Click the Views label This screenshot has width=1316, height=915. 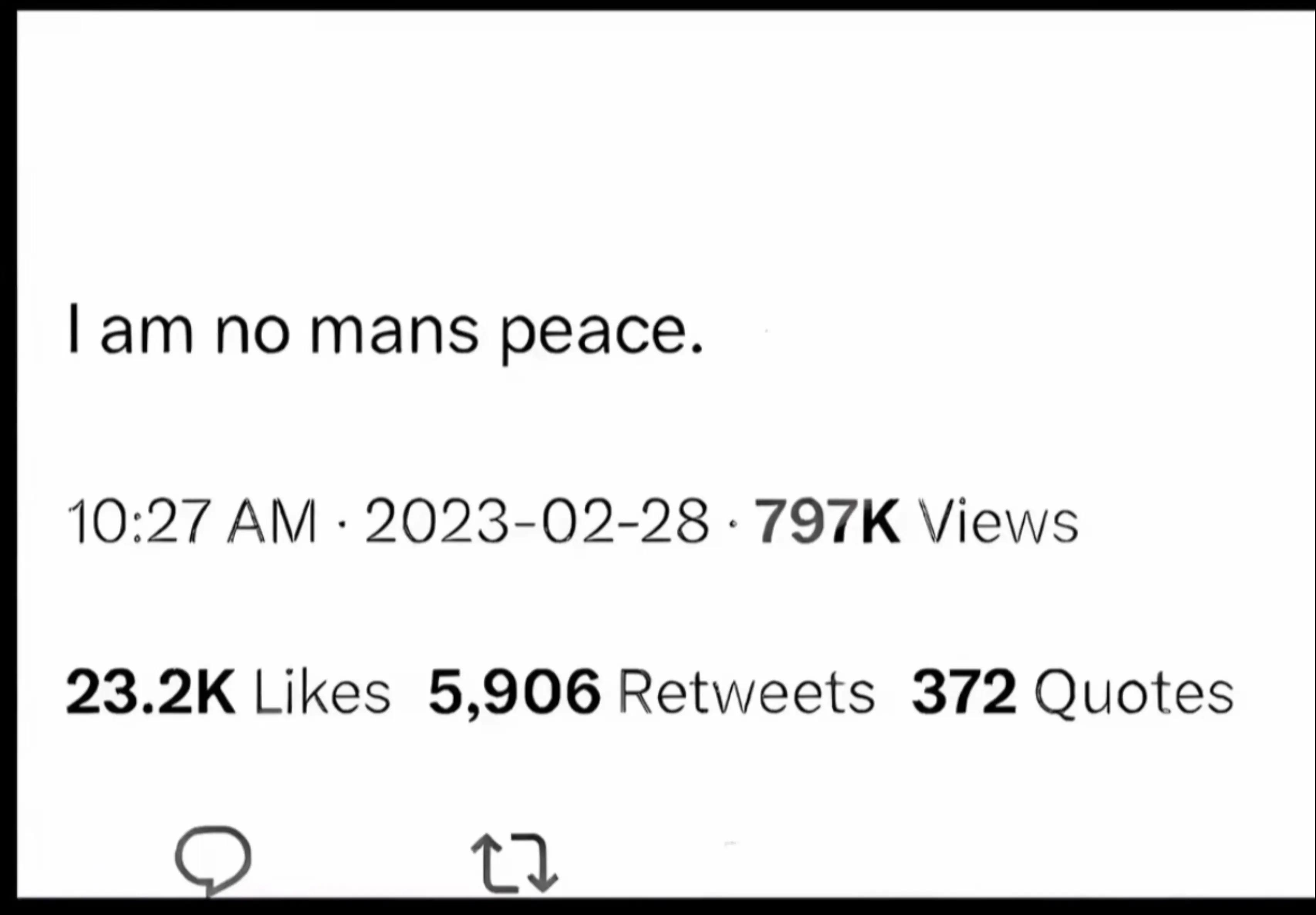coord(998,520)
